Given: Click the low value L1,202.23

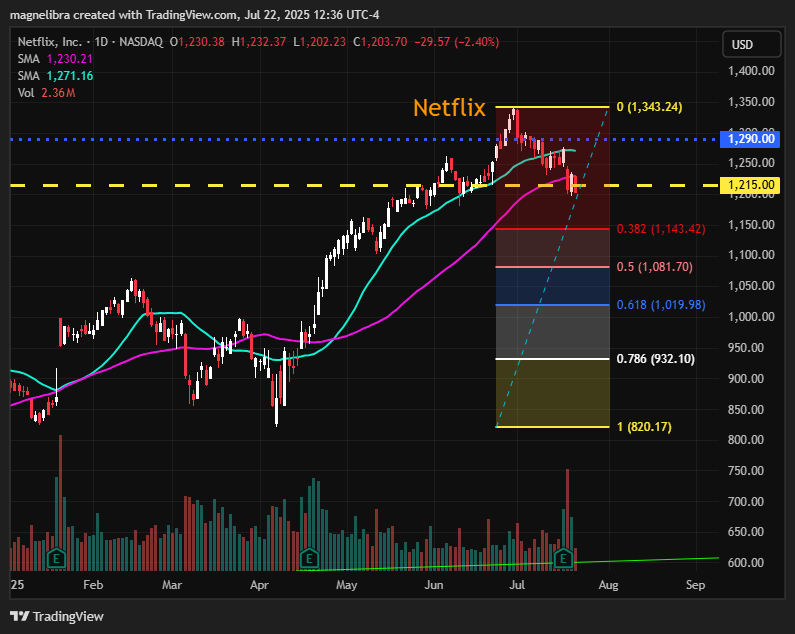Looking at the screenshot, I should click(x=319, y=42).
